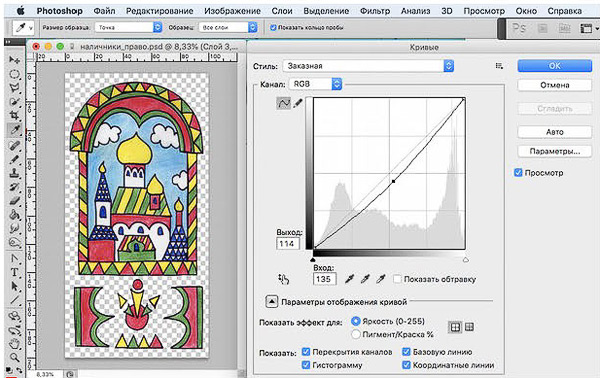Choose the draw curve pencil icon

click(x=298, y=103)
